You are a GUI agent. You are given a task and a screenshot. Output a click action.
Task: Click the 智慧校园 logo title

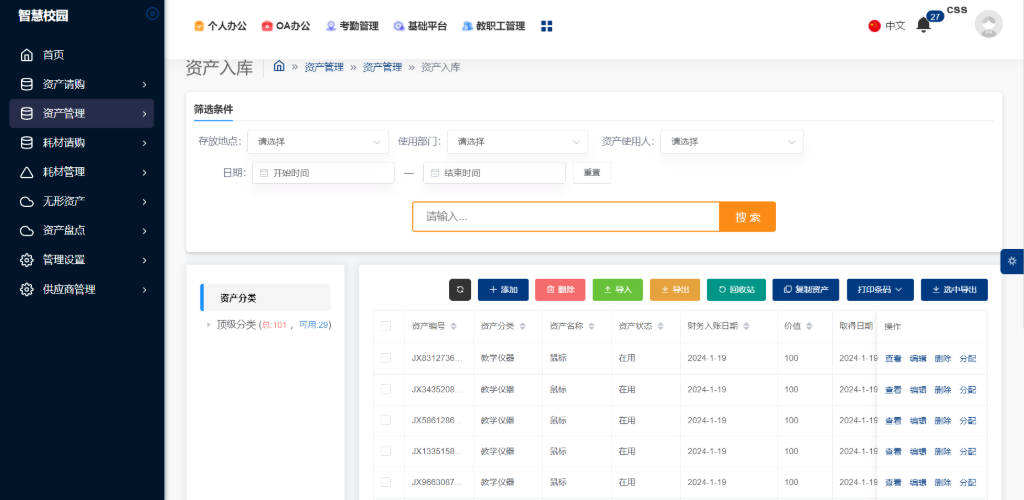point(43,16)
